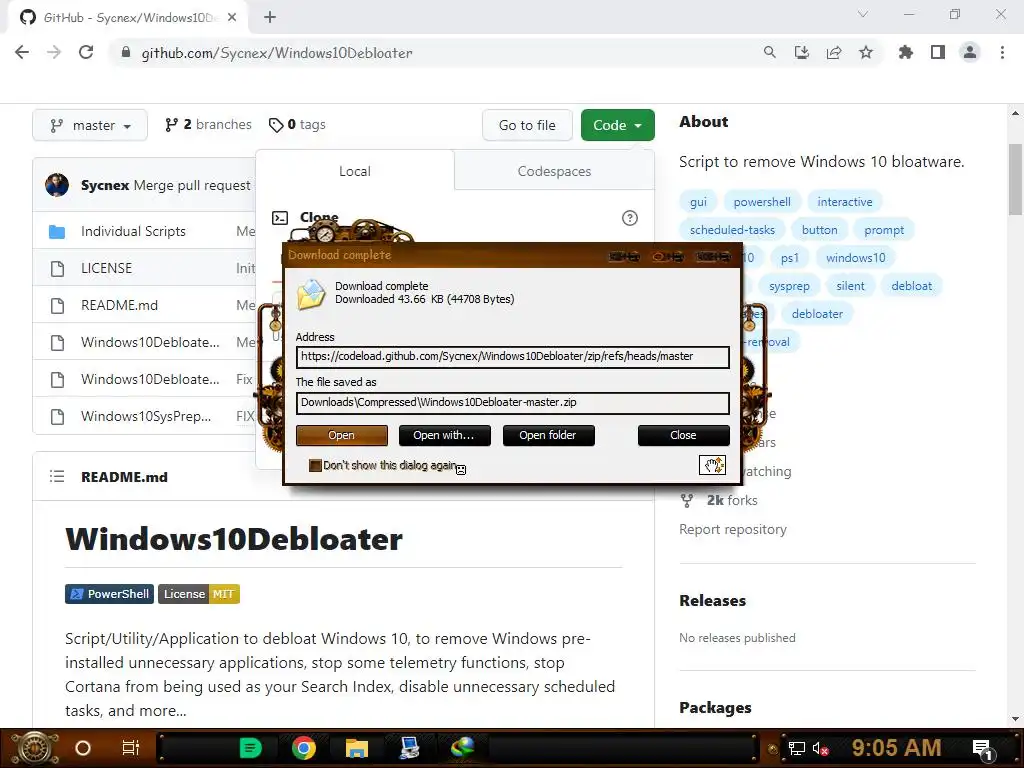This screenshot has width=1024, height=768.
Task: Click the Chrome tab search chevron
Action: 863,14
